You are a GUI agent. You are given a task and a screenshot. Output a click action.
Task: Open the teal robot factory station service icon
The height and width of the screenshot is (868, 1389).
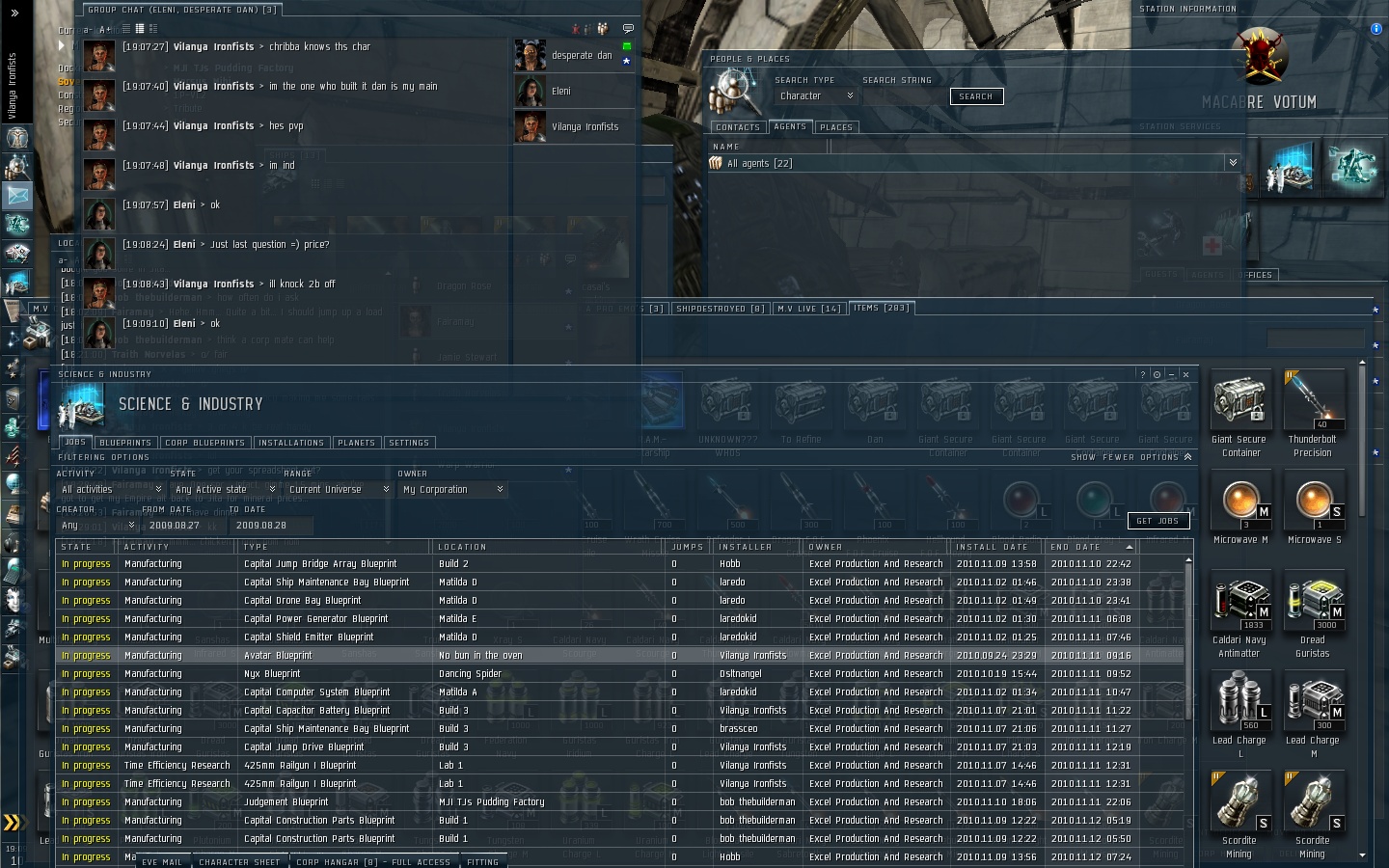[1352, 166]
